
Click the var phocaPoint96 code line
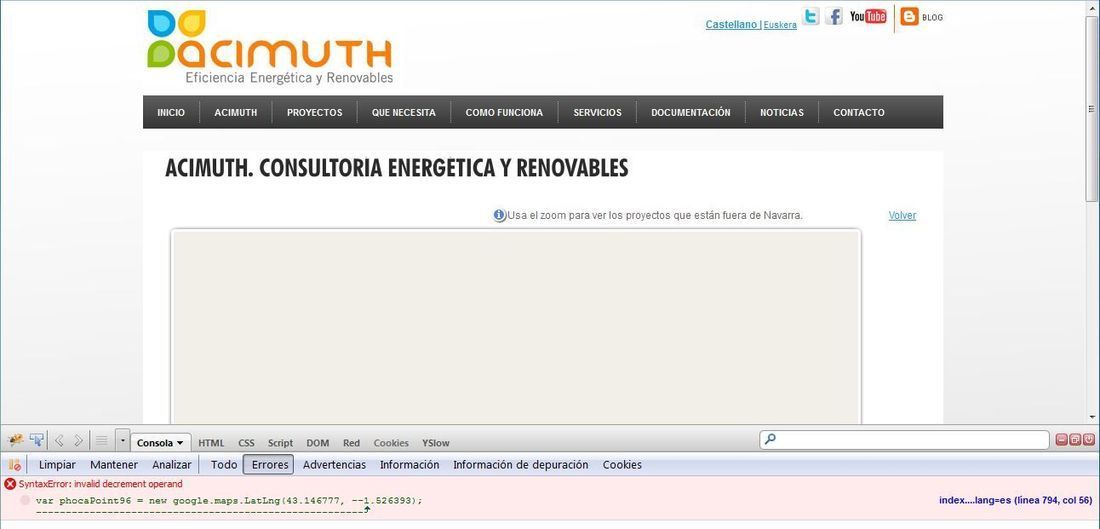point(229,500)
